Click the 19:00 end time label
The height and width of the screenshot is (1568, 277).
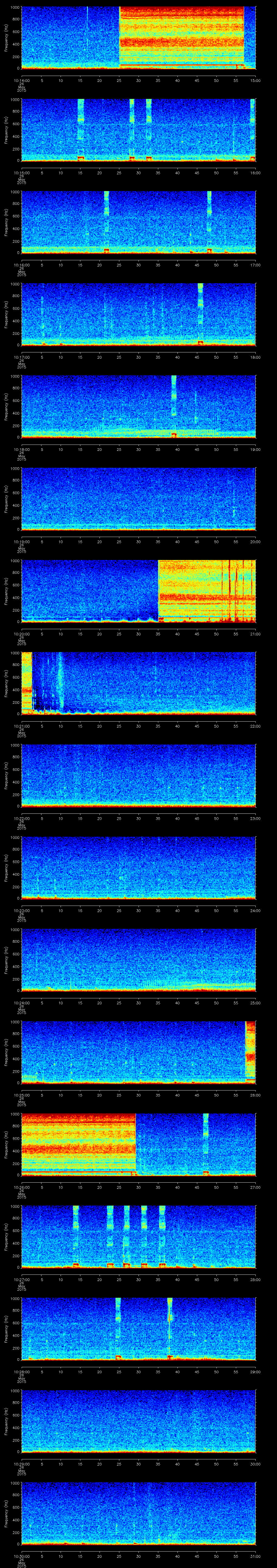pos(255,449)
